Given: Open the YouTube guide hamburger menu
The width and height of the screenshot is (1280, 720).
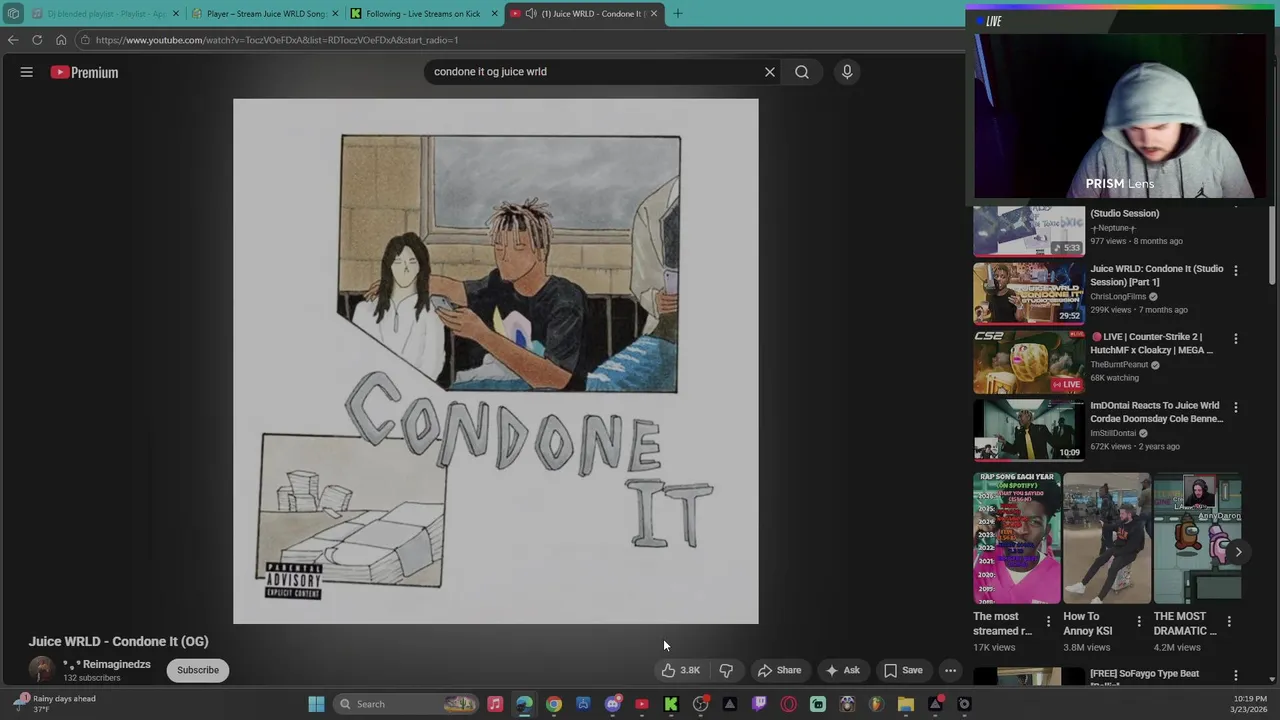Looking at the screenshot, I should click(27, 72).
